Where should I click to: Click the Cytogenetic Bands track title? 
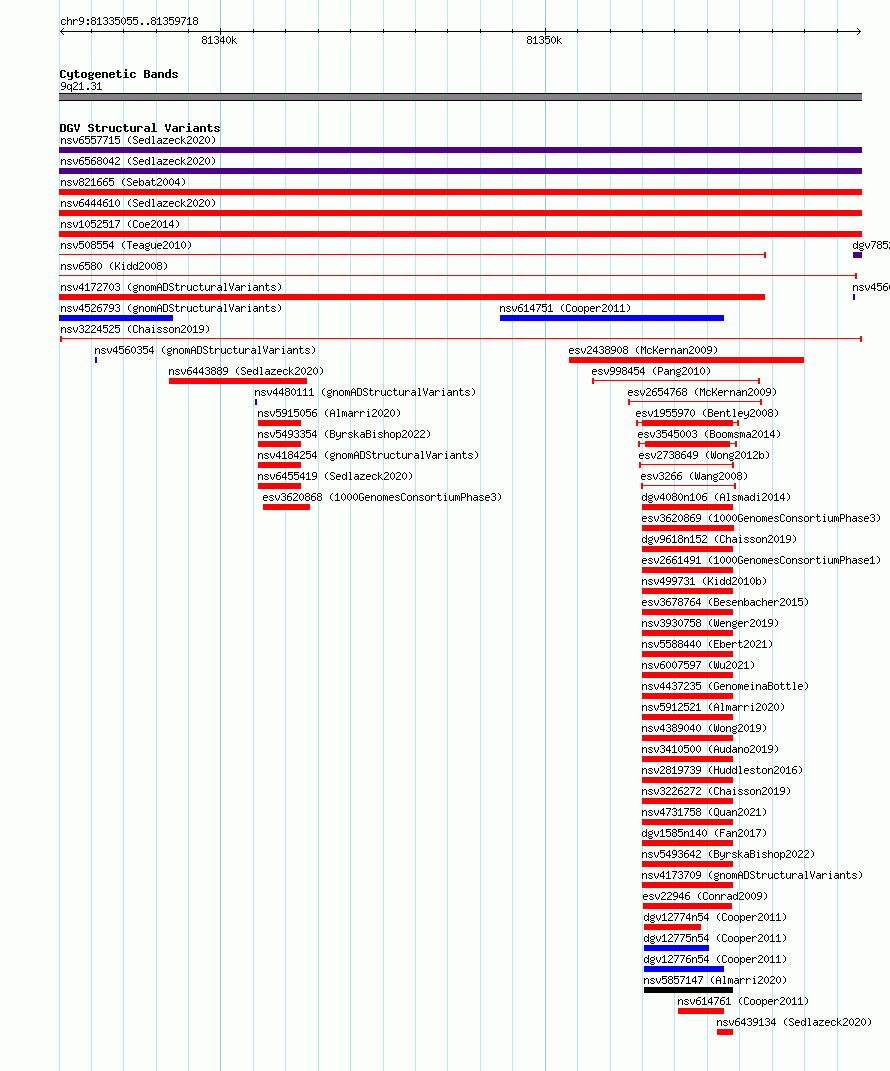click(x=119, y=74)
